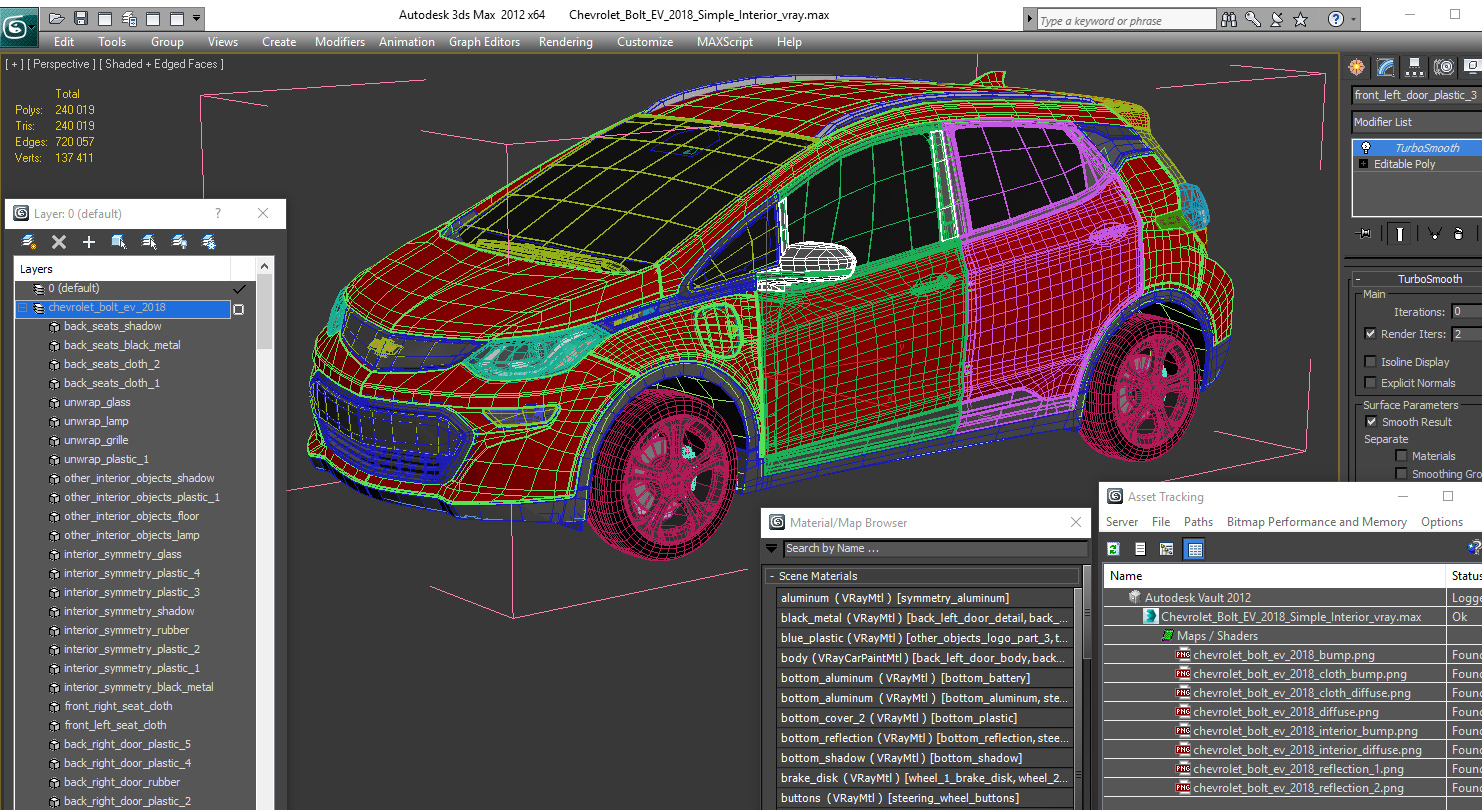
Task: Open Bitmap Performance and Memory menu
Action: (1316, 522)
